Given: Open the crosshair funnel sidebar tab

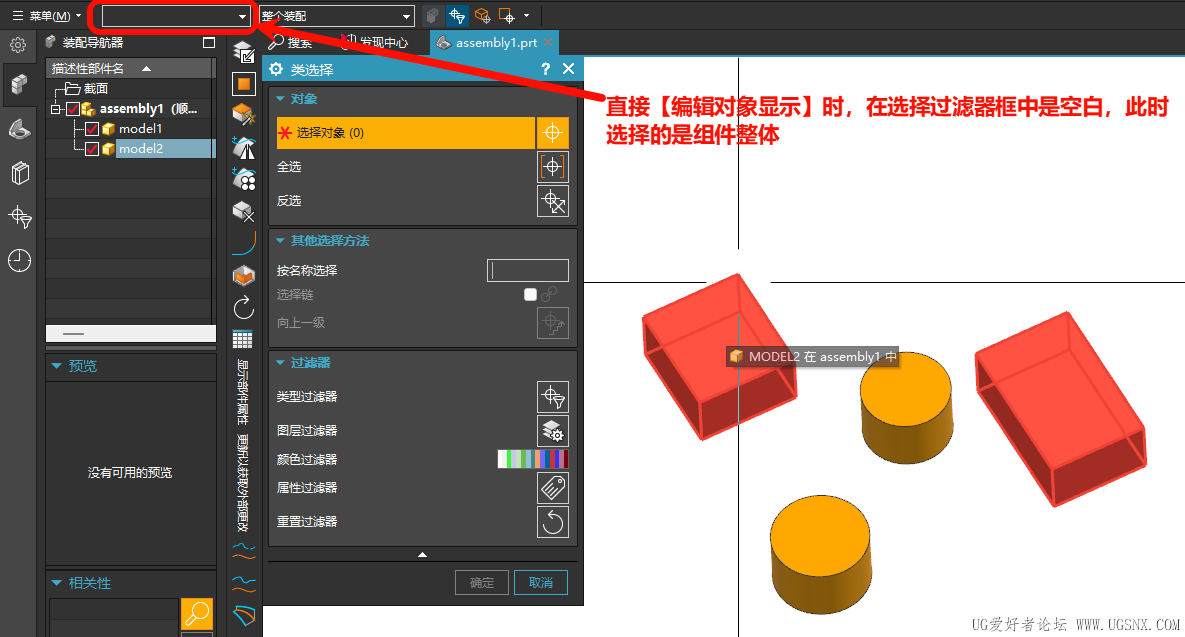Looking at the screenshot, I should pos(20,217).
